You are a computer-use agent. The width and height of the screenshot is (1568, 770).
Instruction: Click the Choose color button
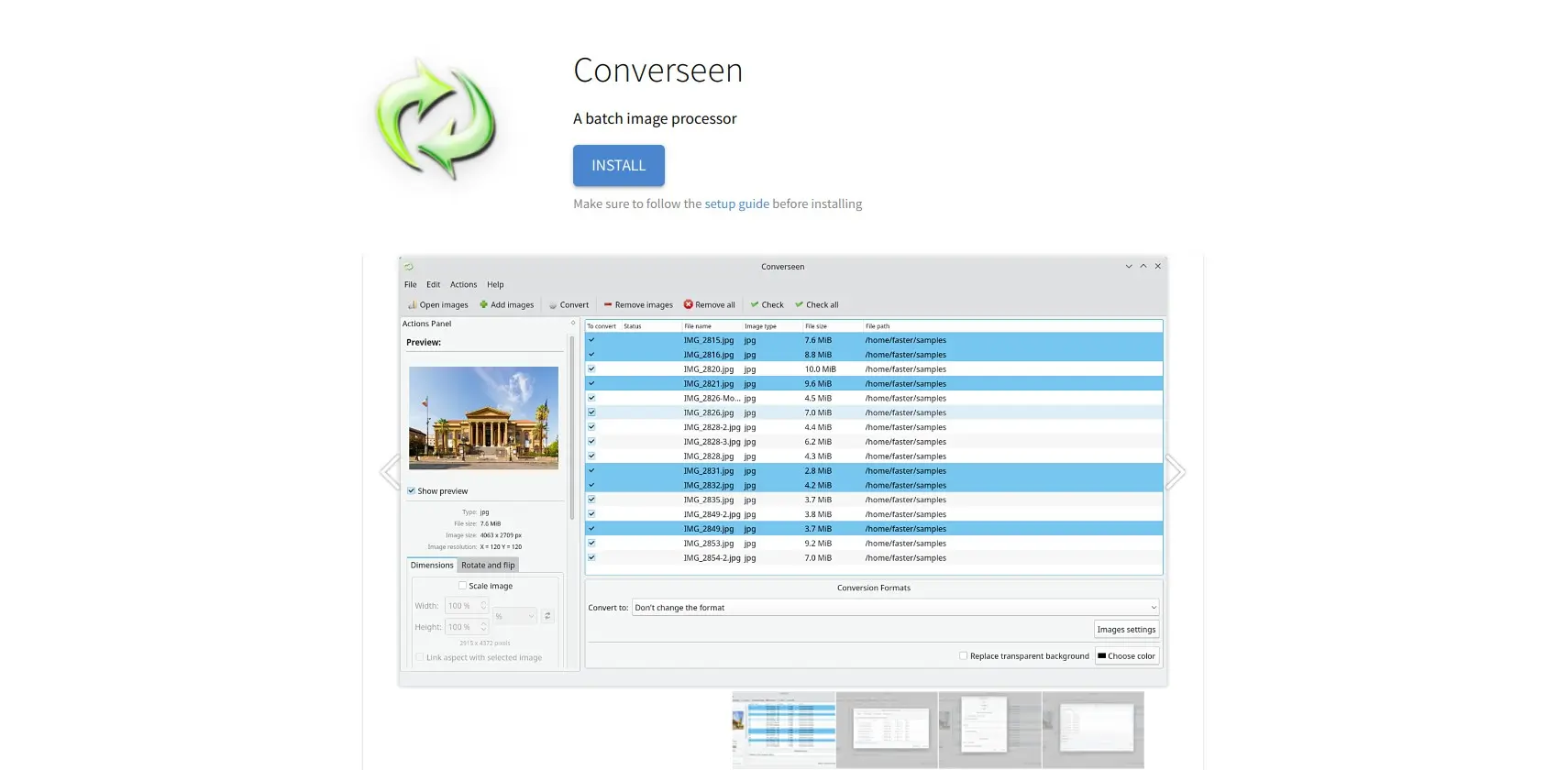click(x=1127, y=656)
